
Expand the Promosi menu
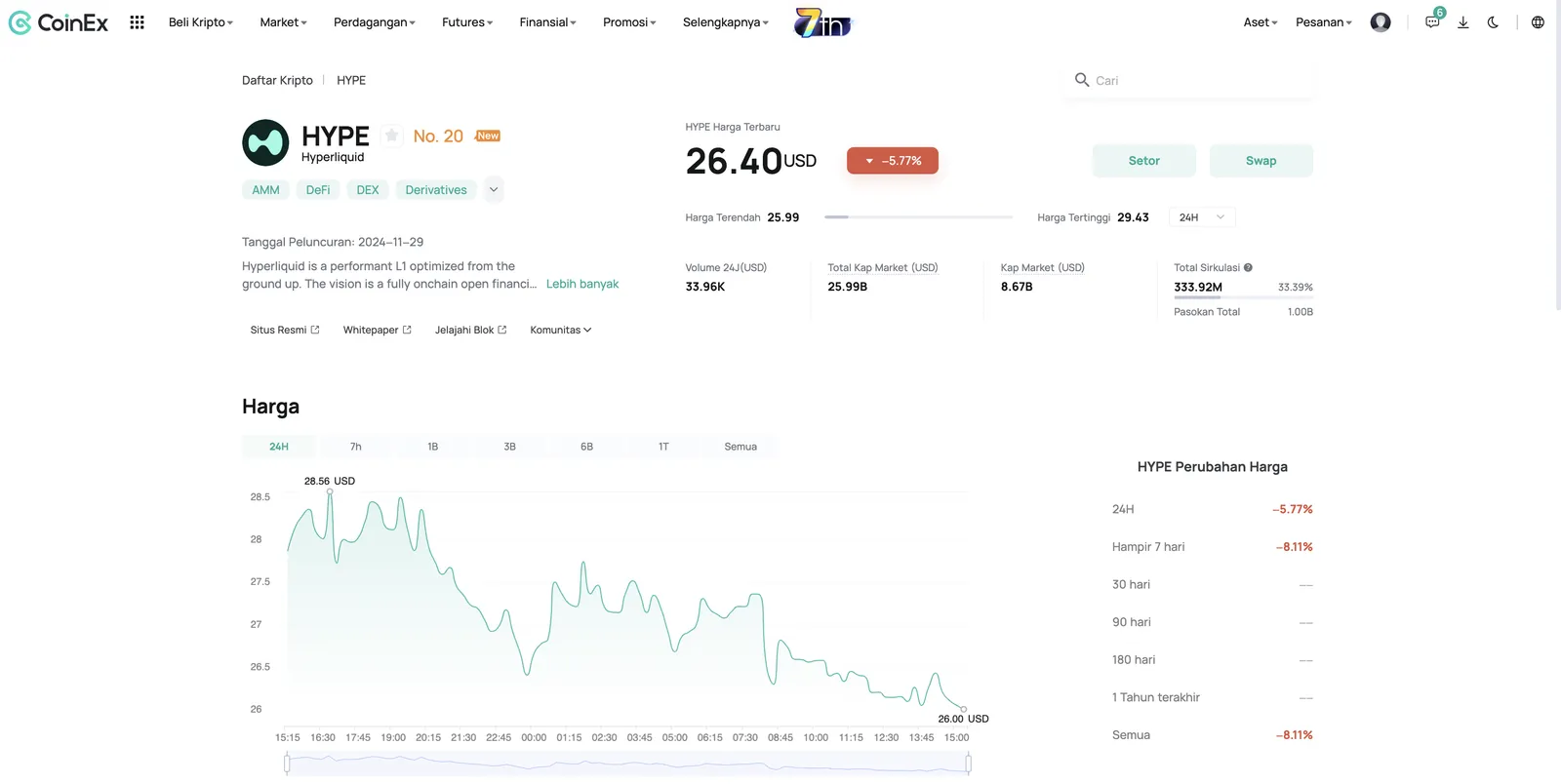point(629,22)
